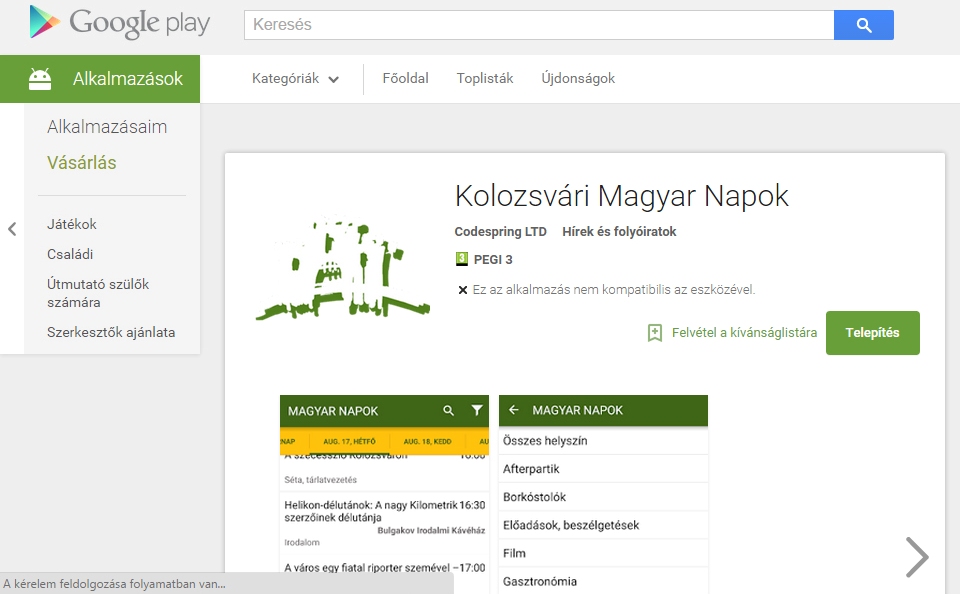The width and height of the screenshot is (960, 594).
Task: Click the Kolozsvári Magyar Napok app icon
Action: [343, 268]
